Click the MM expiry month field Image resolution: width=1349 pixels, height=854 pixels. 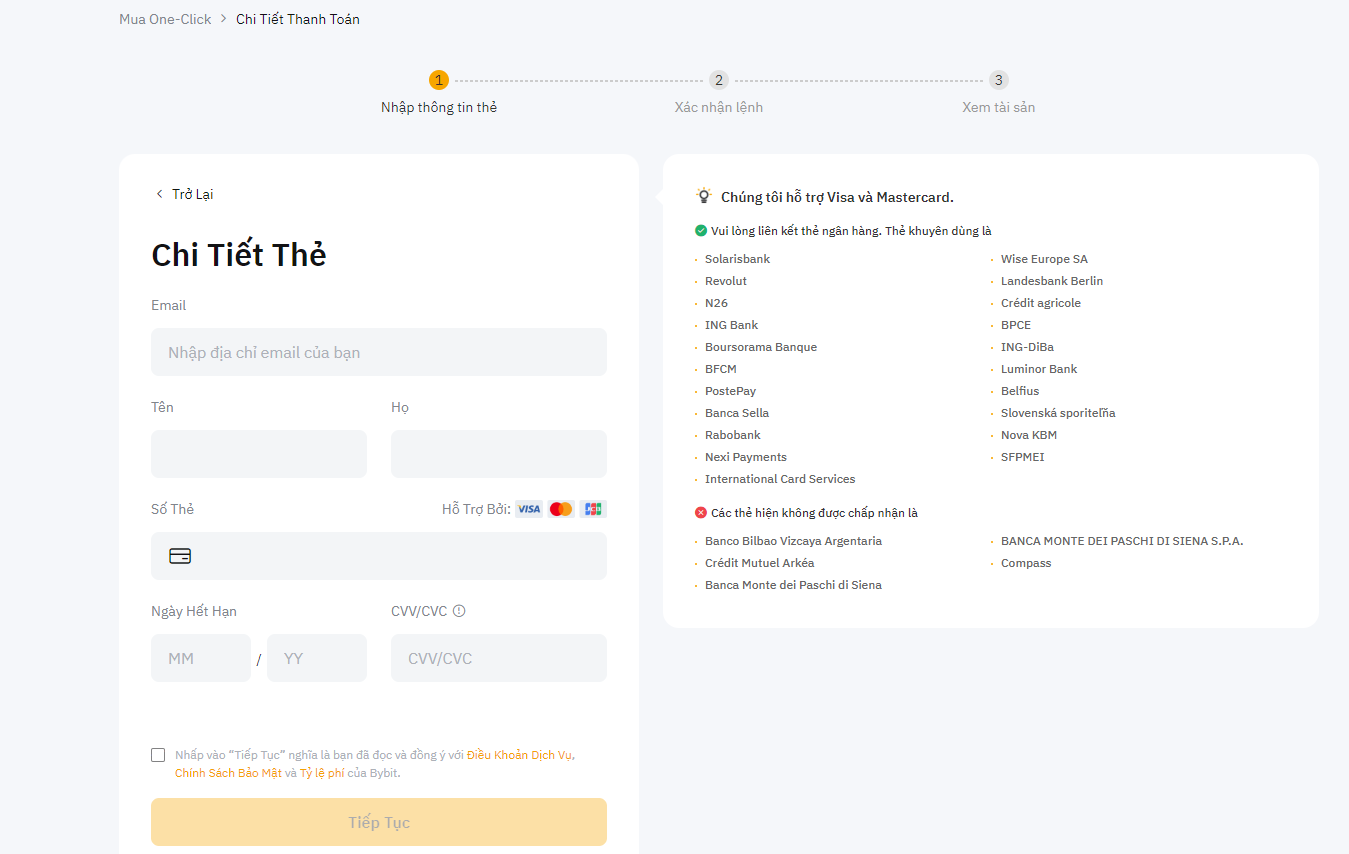coord(201,658)
